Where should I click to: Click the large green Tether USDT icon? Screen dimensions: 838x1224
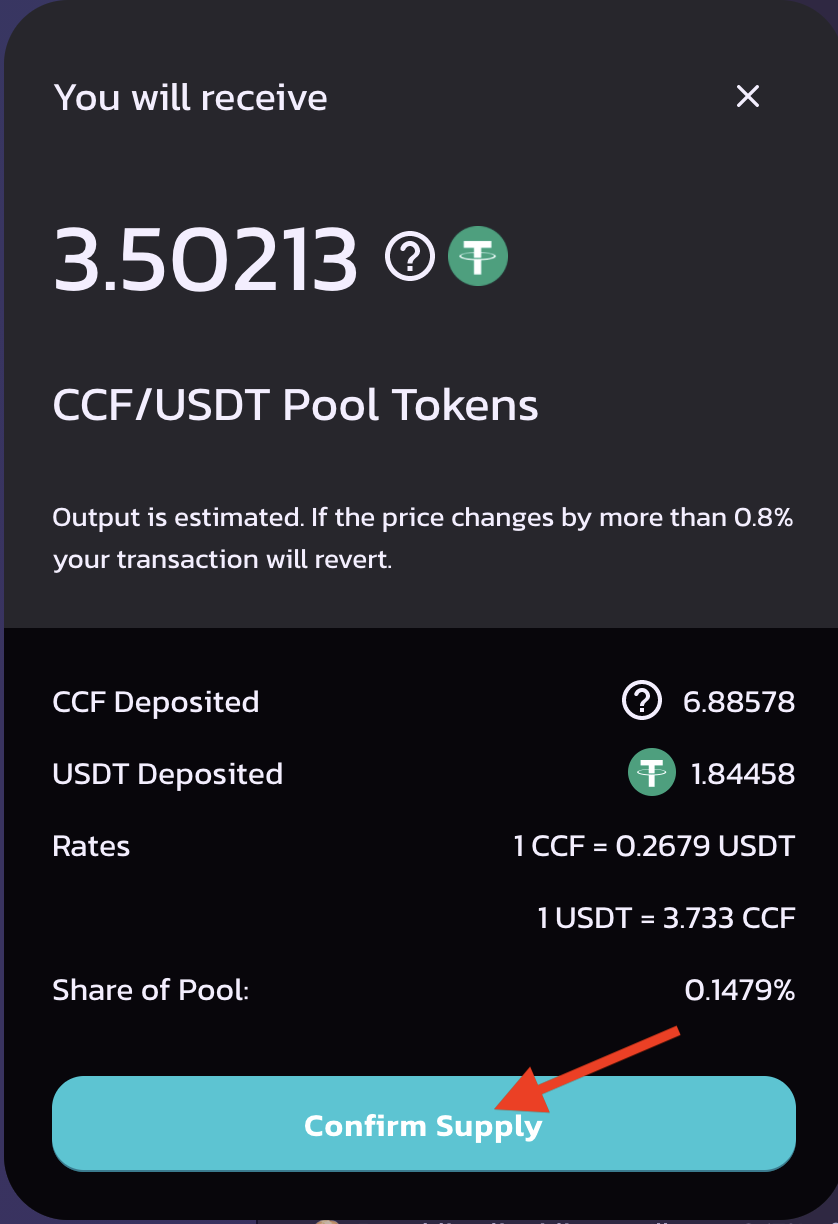coord(478,257)
